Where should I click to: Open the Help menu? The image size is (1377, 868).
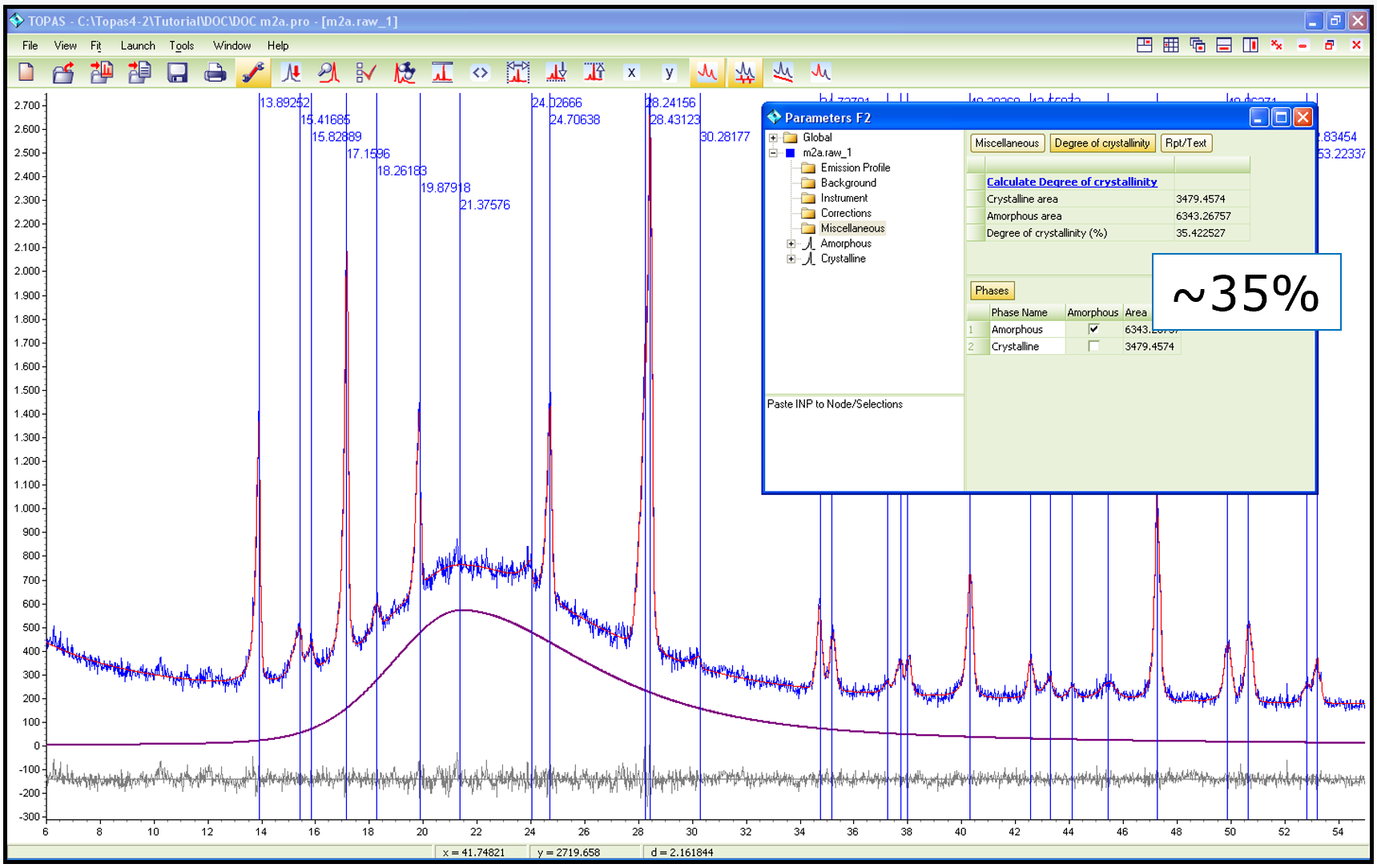tap(278, 46)
